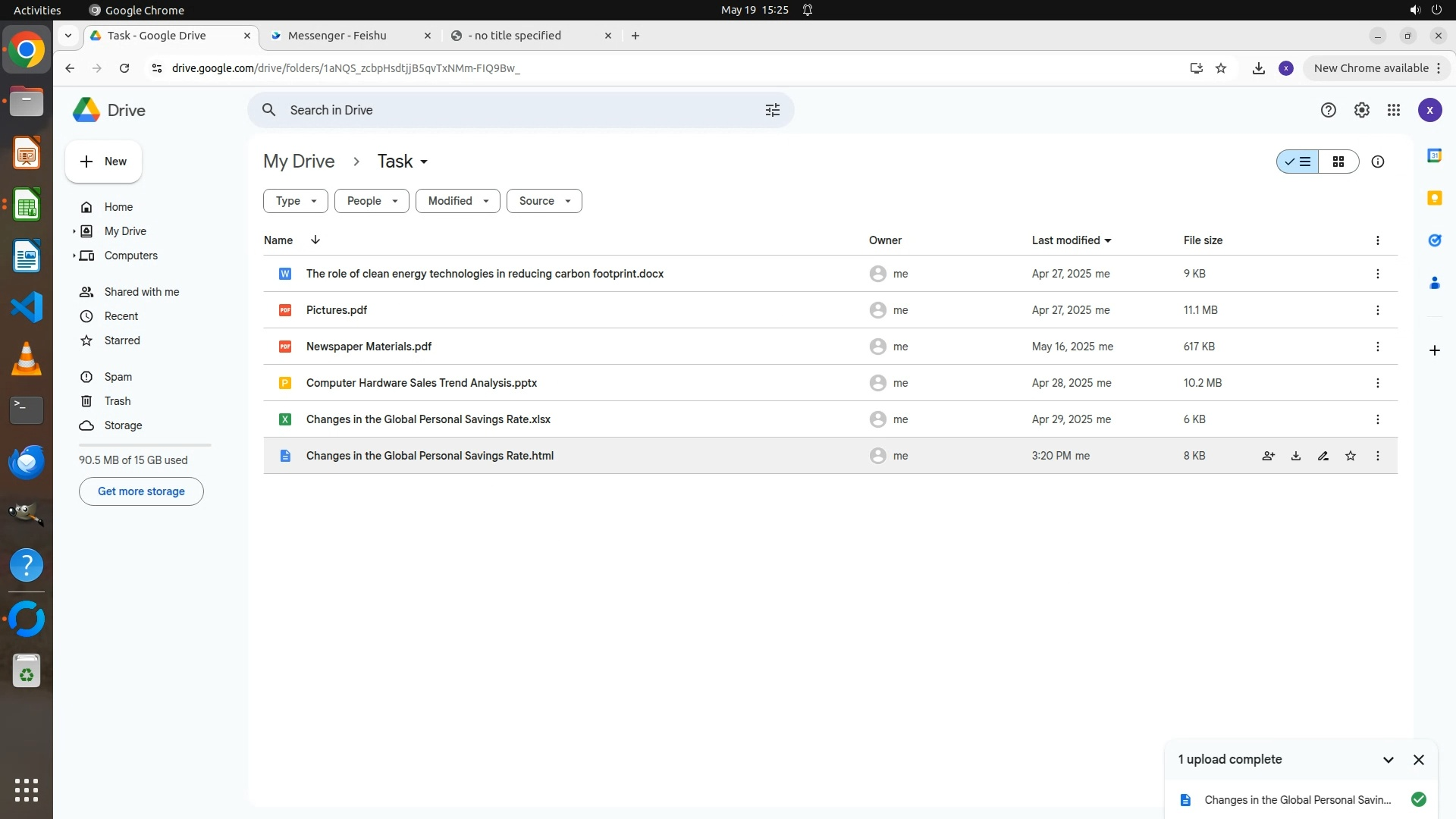
Task: Click the Get more storage button
Action: tap(141, 491)
